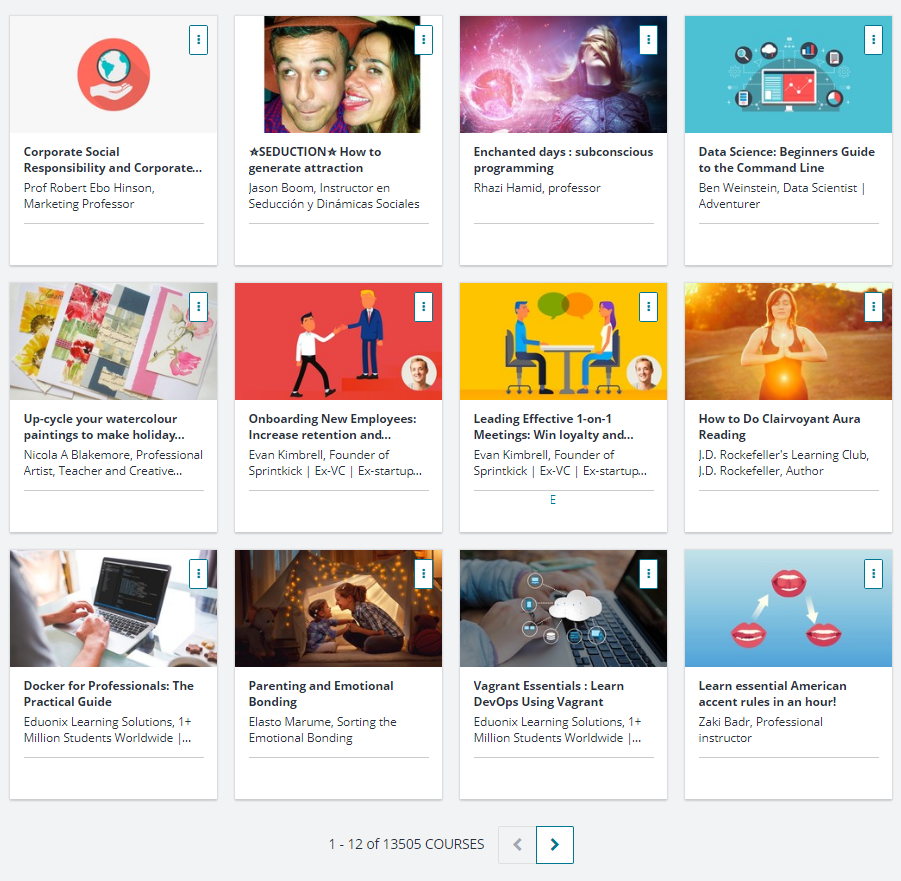901x881 pixels.
Task: Expand options on Parenting and Emotional Bonding card
Action: pos(423,574)
